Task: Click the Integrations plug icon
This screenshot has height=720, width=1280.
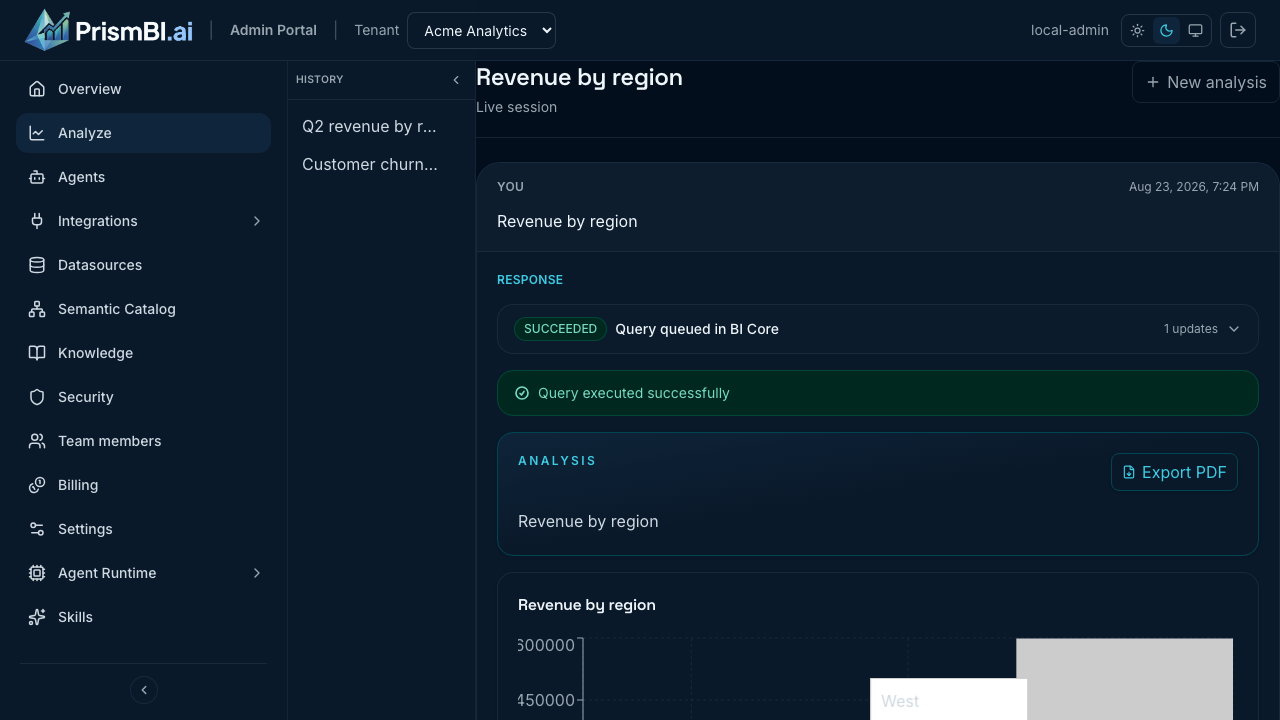Action: [x=37, y=221]
